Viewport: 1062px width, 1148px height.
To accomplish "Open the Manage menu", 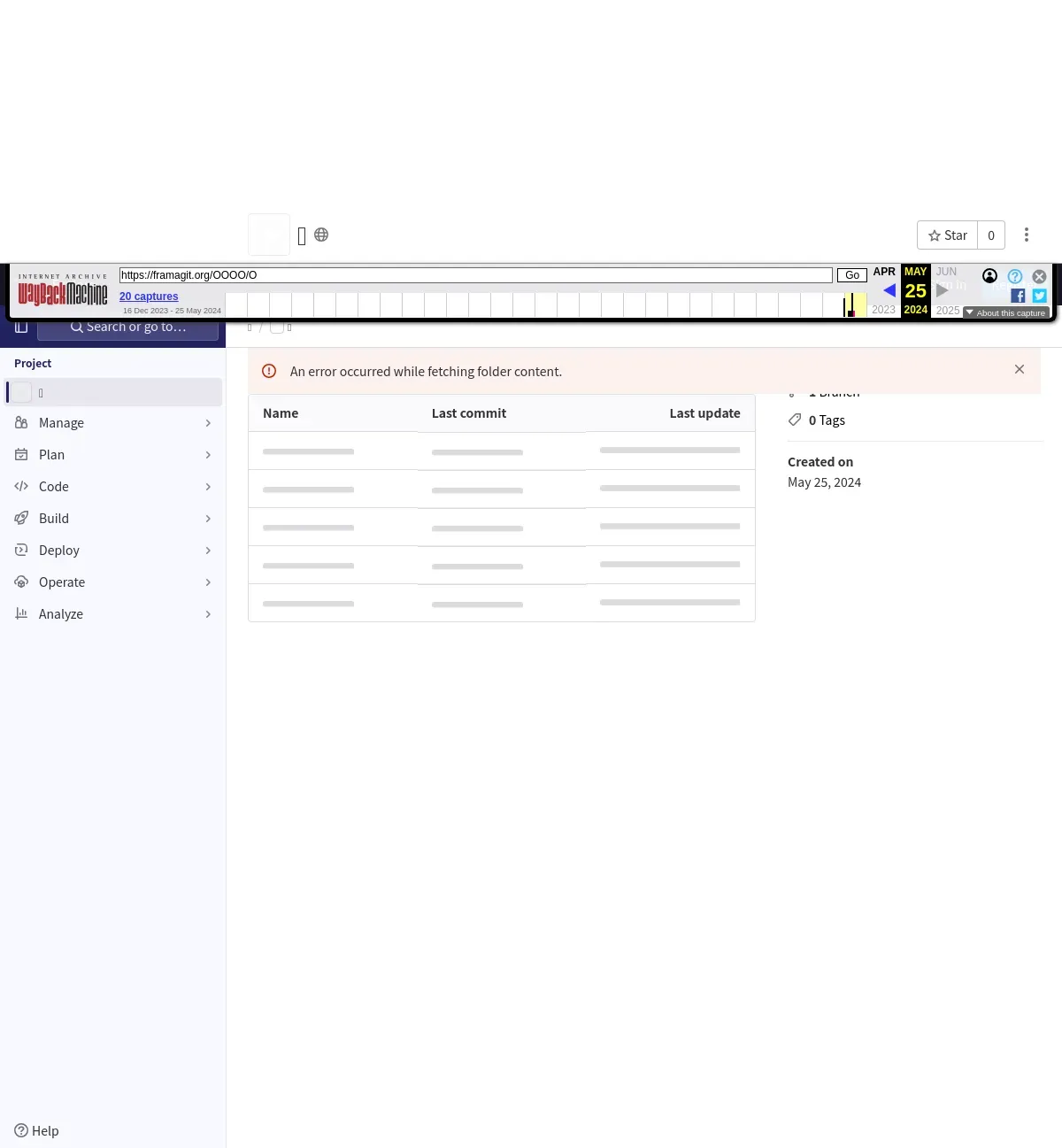I will point(115,423).
